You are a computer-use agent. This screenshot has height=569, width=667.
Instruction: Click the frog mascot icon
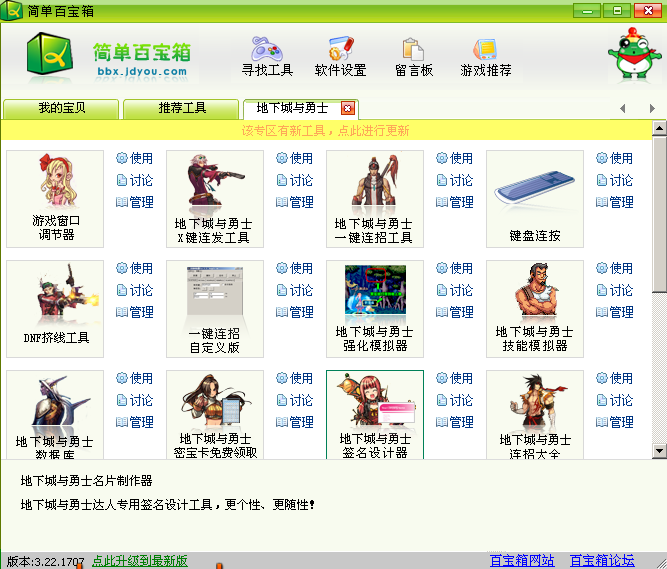634,54
